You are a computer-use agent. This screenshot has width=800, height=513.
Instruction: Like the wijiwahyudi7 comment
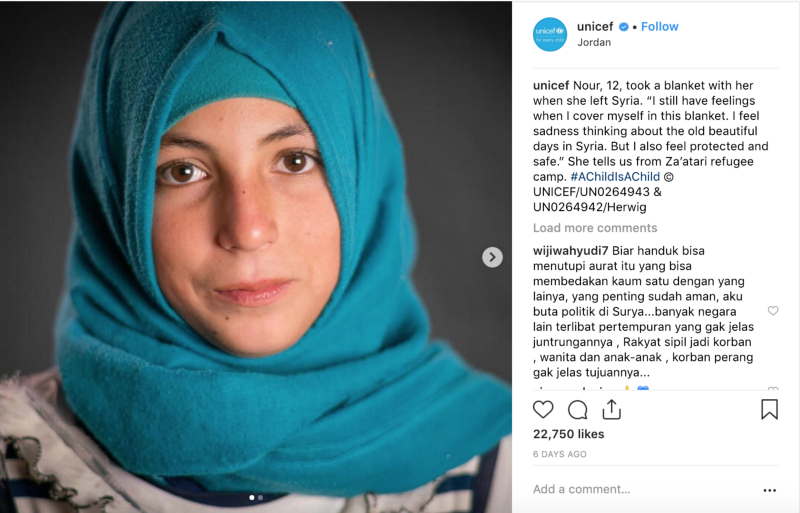coord(773,310)
